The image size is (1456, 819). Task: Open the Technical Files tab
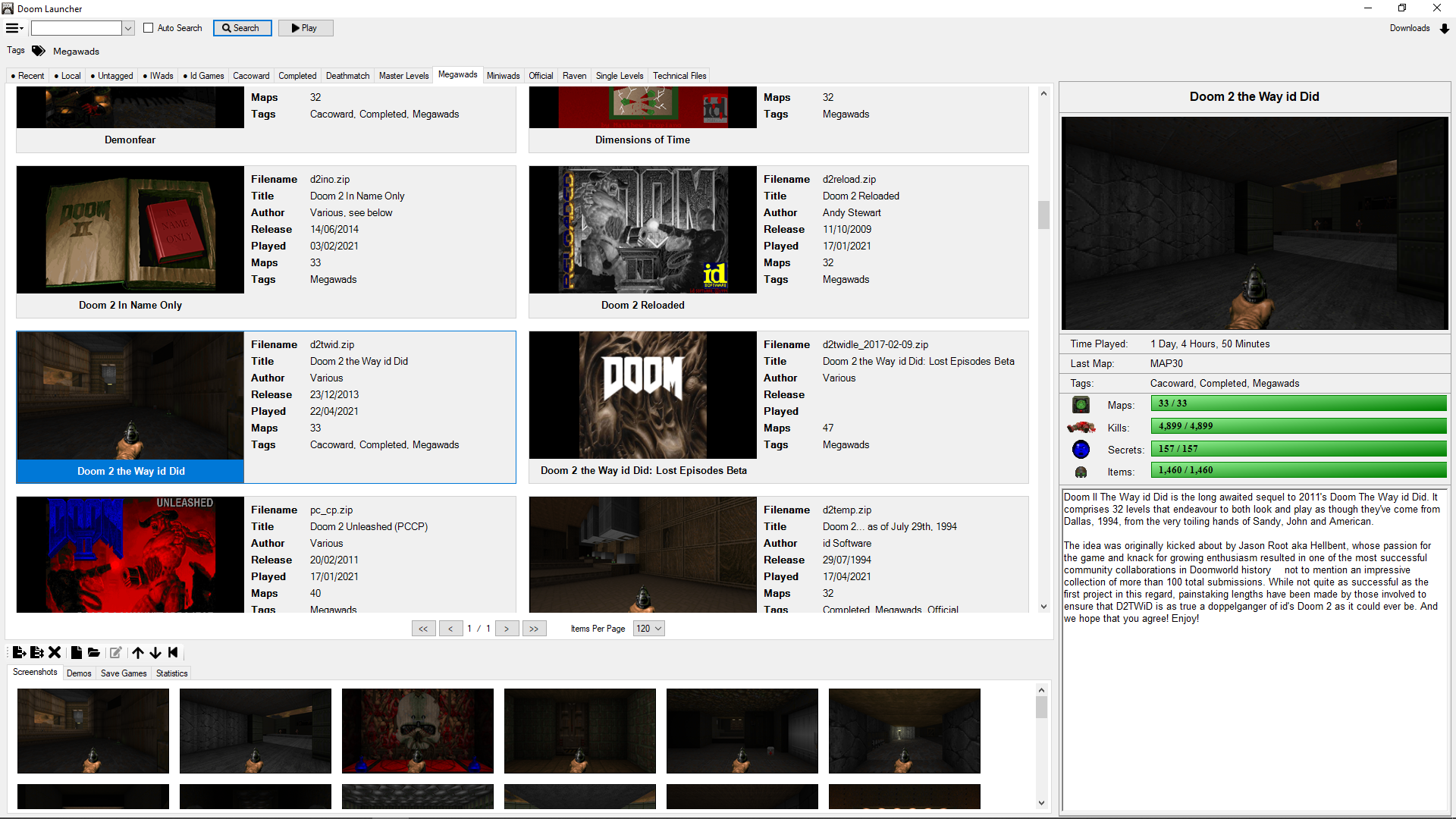point(679,76)
